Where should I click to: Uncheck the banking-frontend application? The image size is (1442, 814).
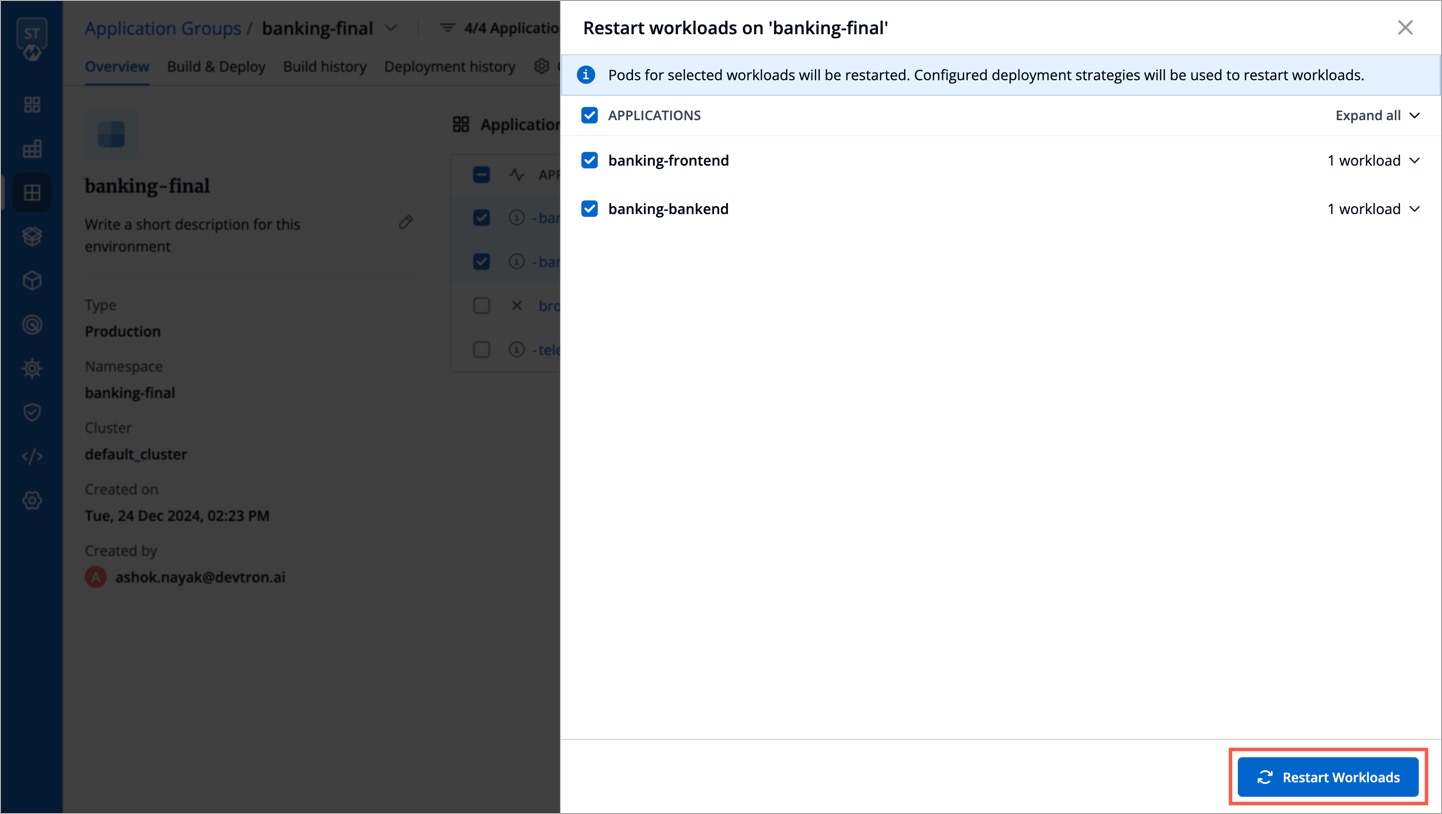589,160
